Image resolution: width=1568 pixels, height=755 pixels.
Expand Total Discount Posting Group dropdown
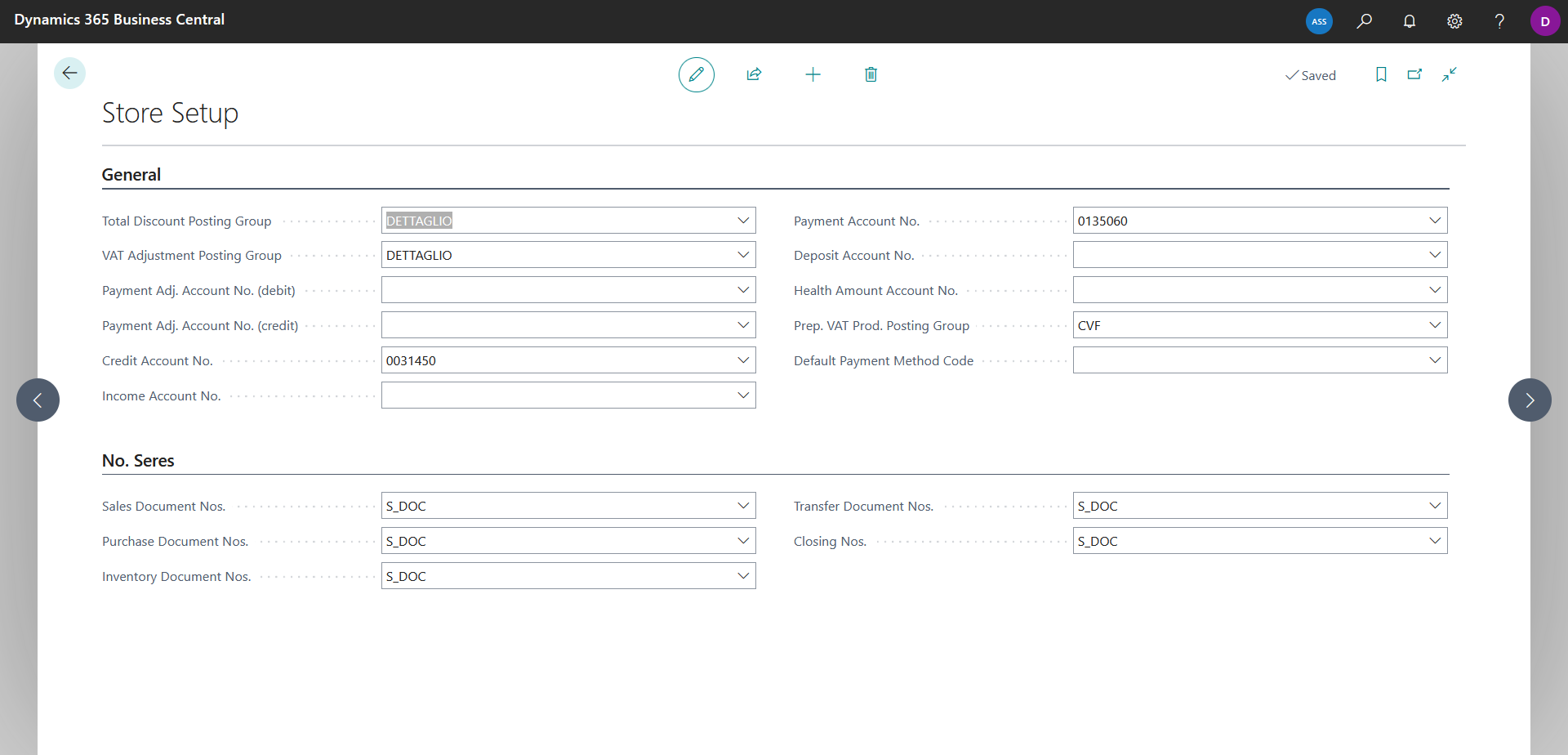[x=743, y=221]
